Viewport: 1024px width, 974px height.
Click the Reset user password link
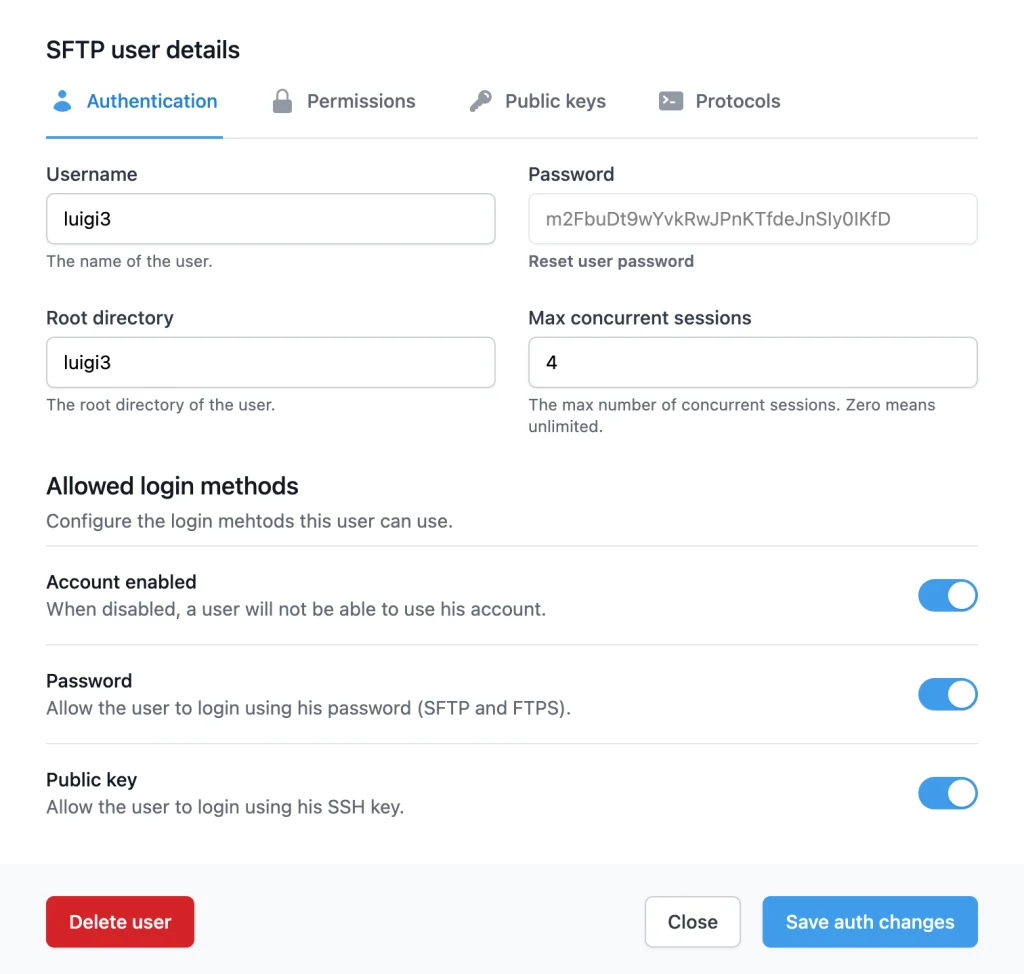tap(611, 262)
